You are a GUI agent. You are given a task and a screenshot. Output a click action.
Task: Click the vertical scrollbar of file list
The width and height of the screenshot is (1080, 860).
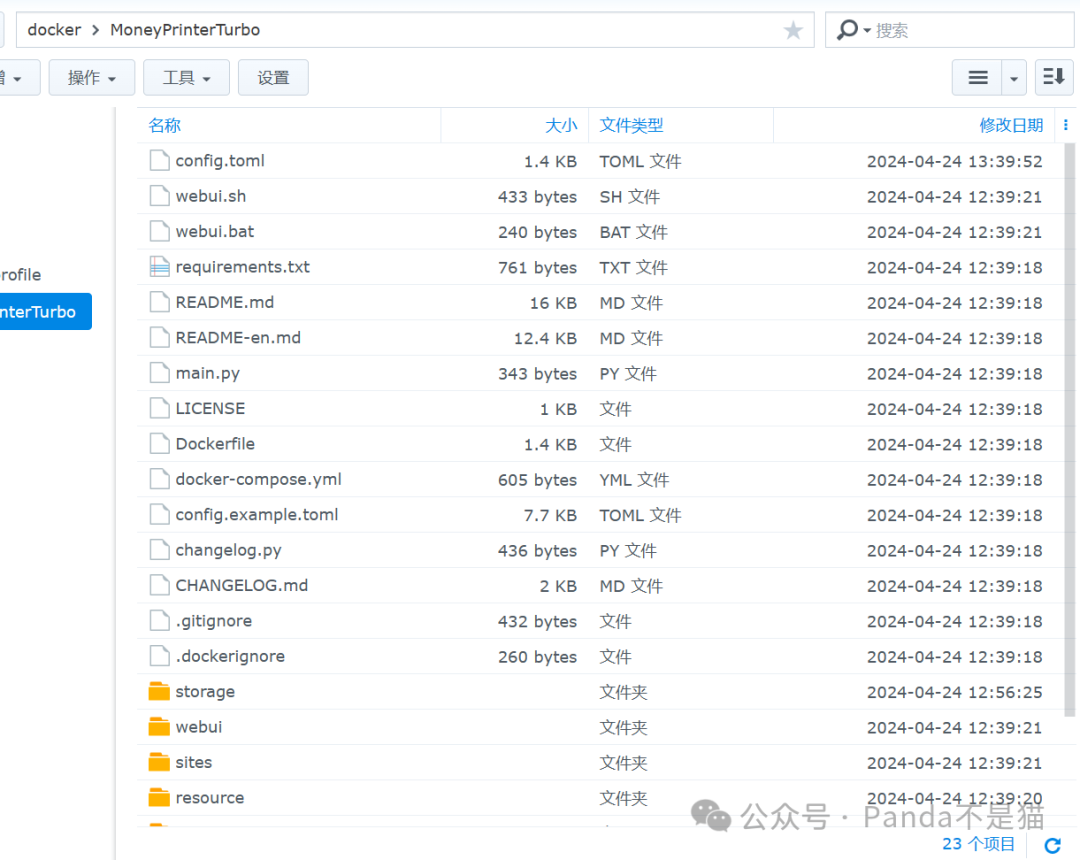click(1070, 429)
